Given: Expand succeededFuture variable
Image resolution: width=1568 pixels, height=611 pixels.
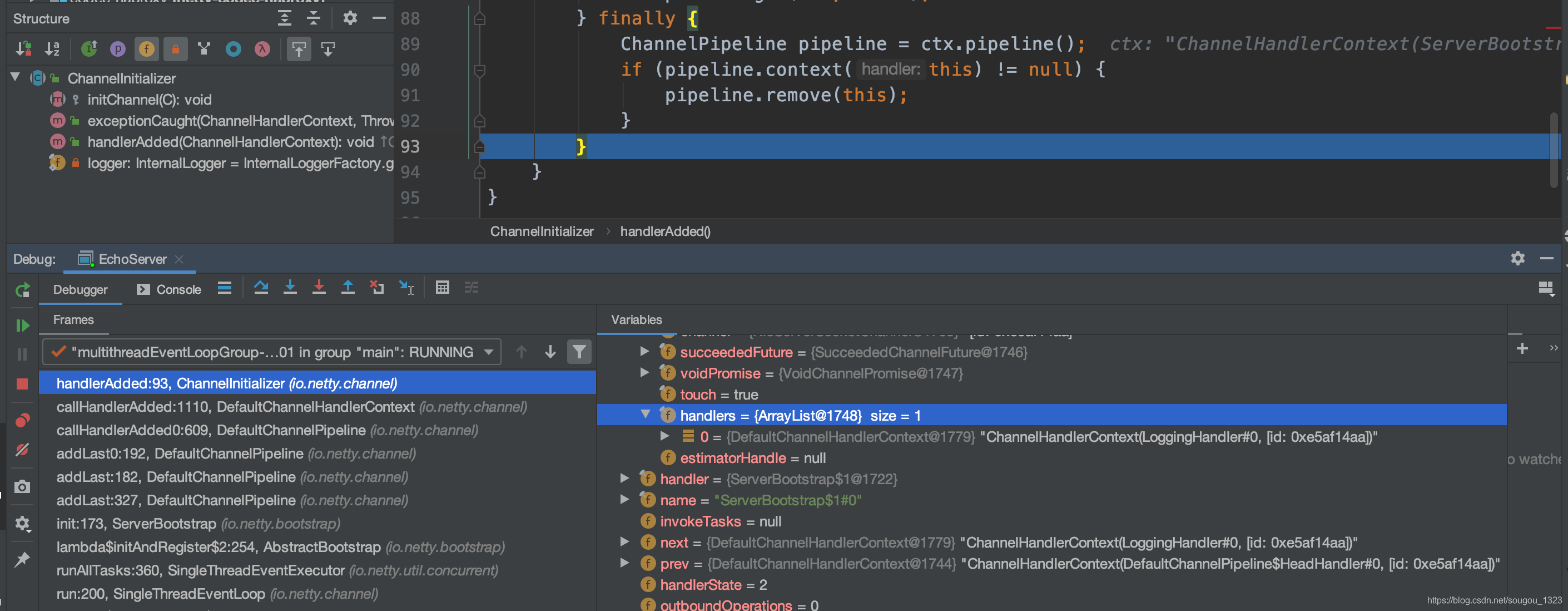Looking at the screenshot, I should tap(644, 352).
